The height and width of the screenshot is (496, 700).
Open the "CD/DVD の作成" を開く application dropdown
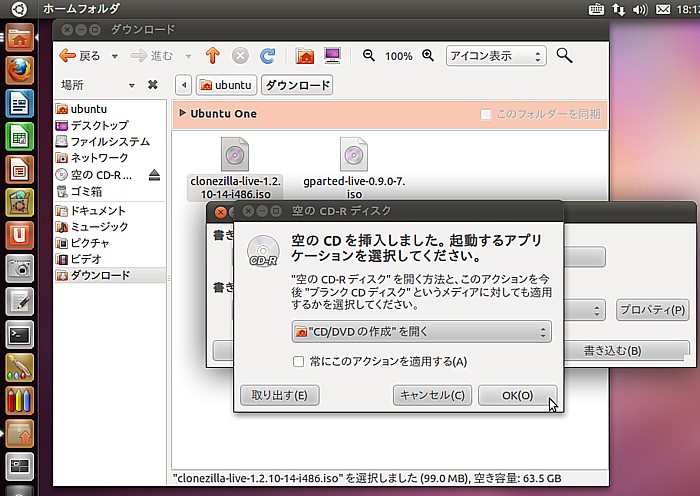[421, 332]
